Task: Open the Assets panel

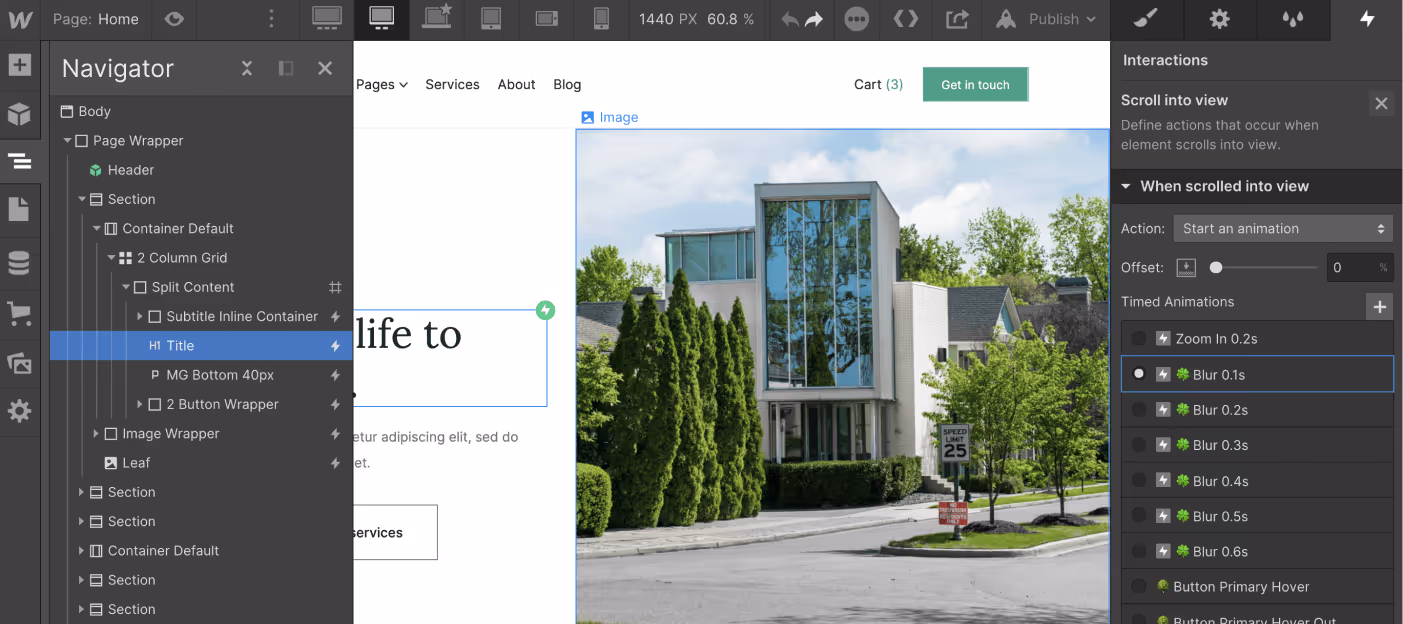Action: 20,361
